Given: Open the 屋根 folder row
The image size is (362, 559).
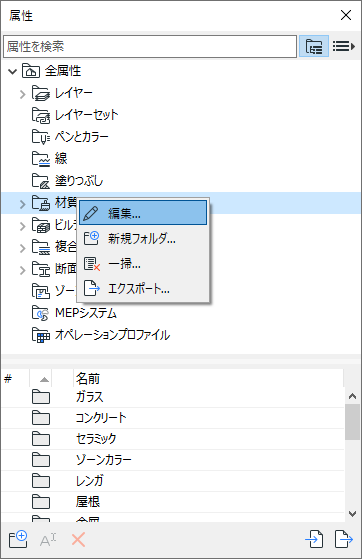Looking at the screenshot, I should (173, 502).
